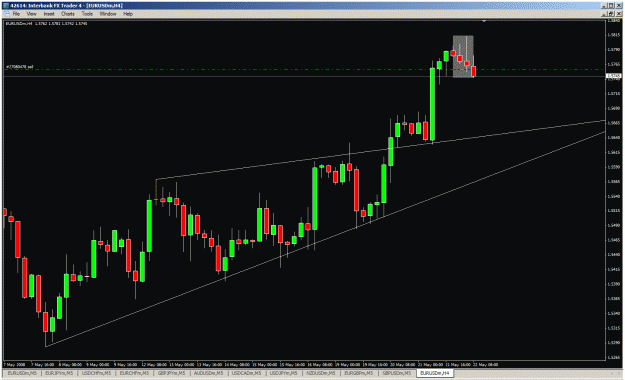This screenshot has width=625, height=380.
Task: Open the View menu
Action: point(31,14)
